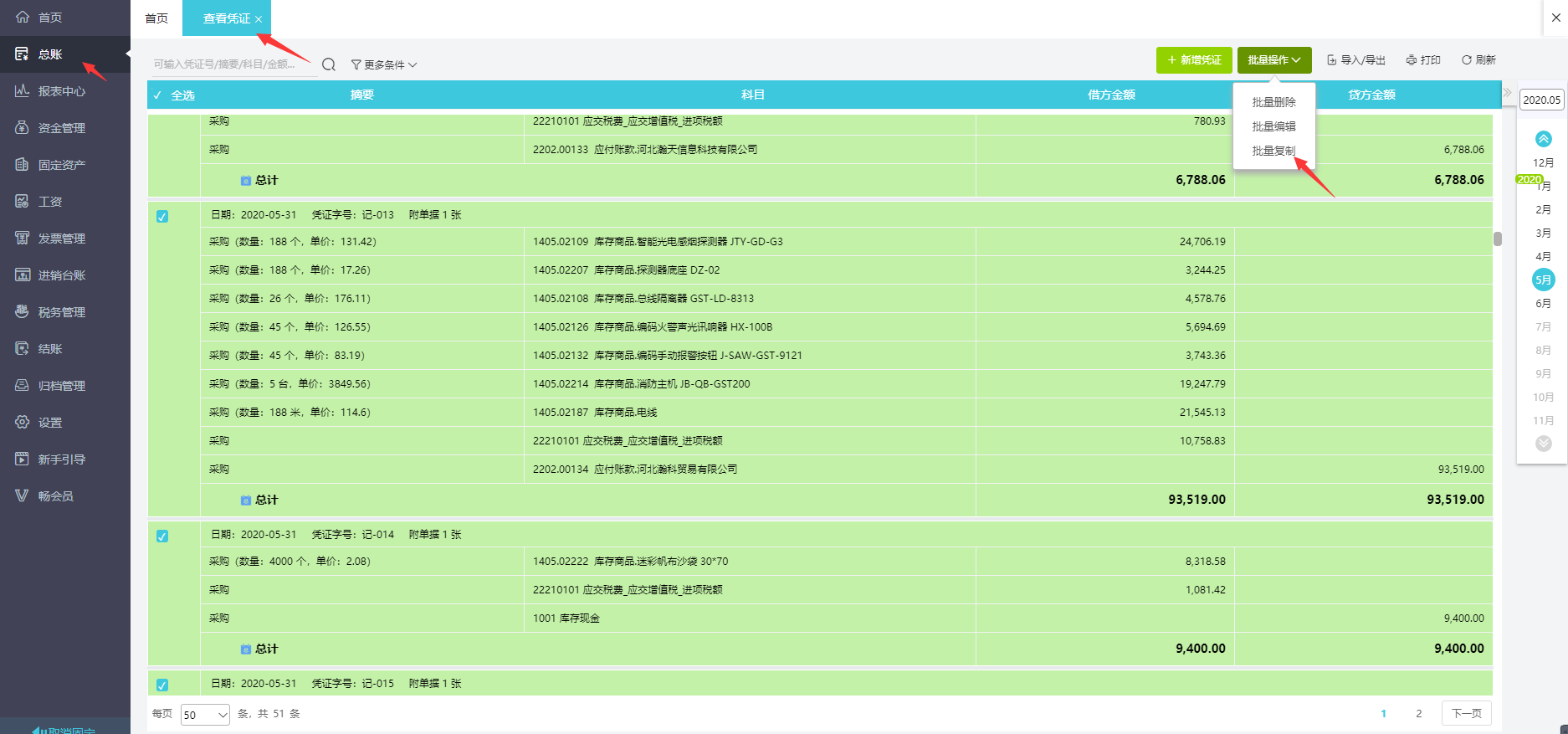
Task: Open 新手引导 in the sidebar
Action: (64, 459)
